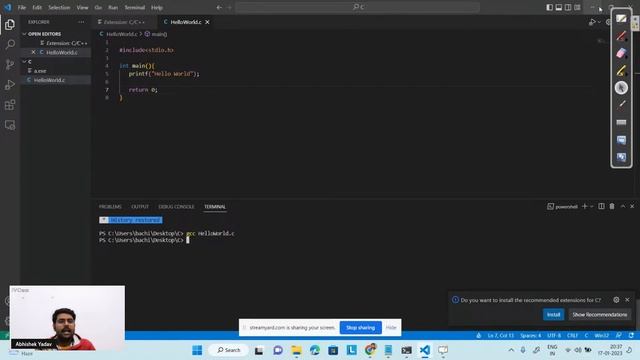Open the Remote Explorer view
Image resolution: width=640 pixels, height=360 pixels.
pos(10,125)
